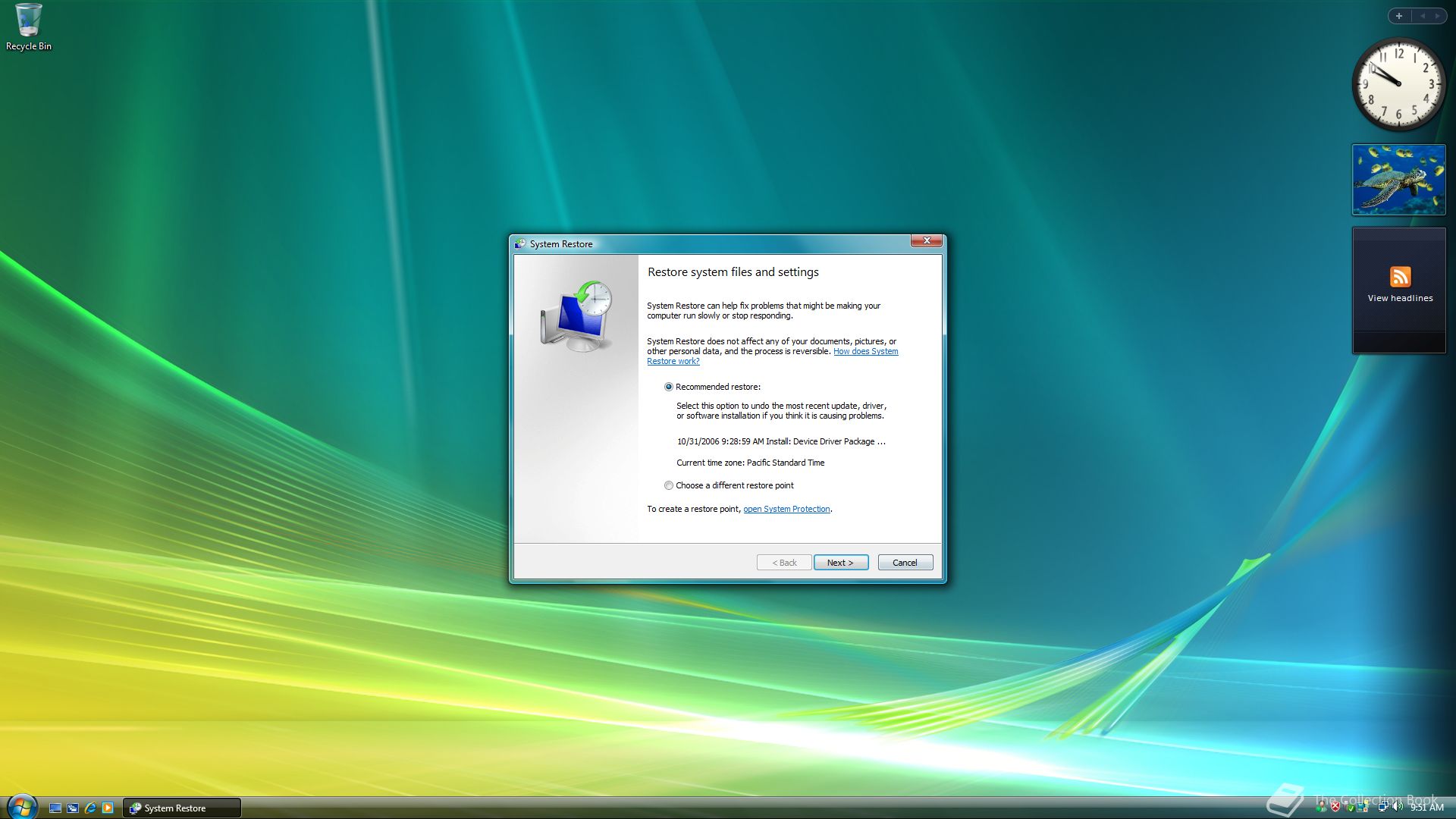Click the sea turtle slideshow gadget
Viewport: 1456px width, 819px height.
point(1399,180)
